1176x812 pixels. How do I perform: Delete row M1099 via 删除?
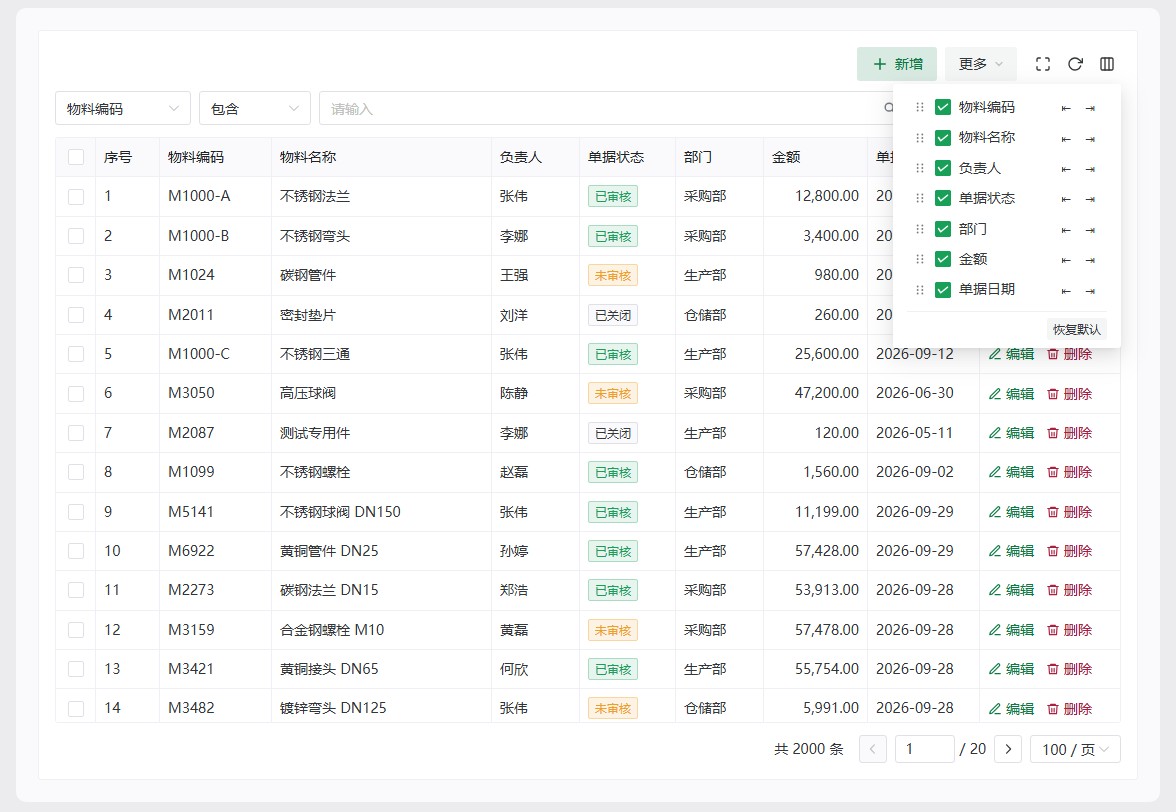coord(1070,472)
